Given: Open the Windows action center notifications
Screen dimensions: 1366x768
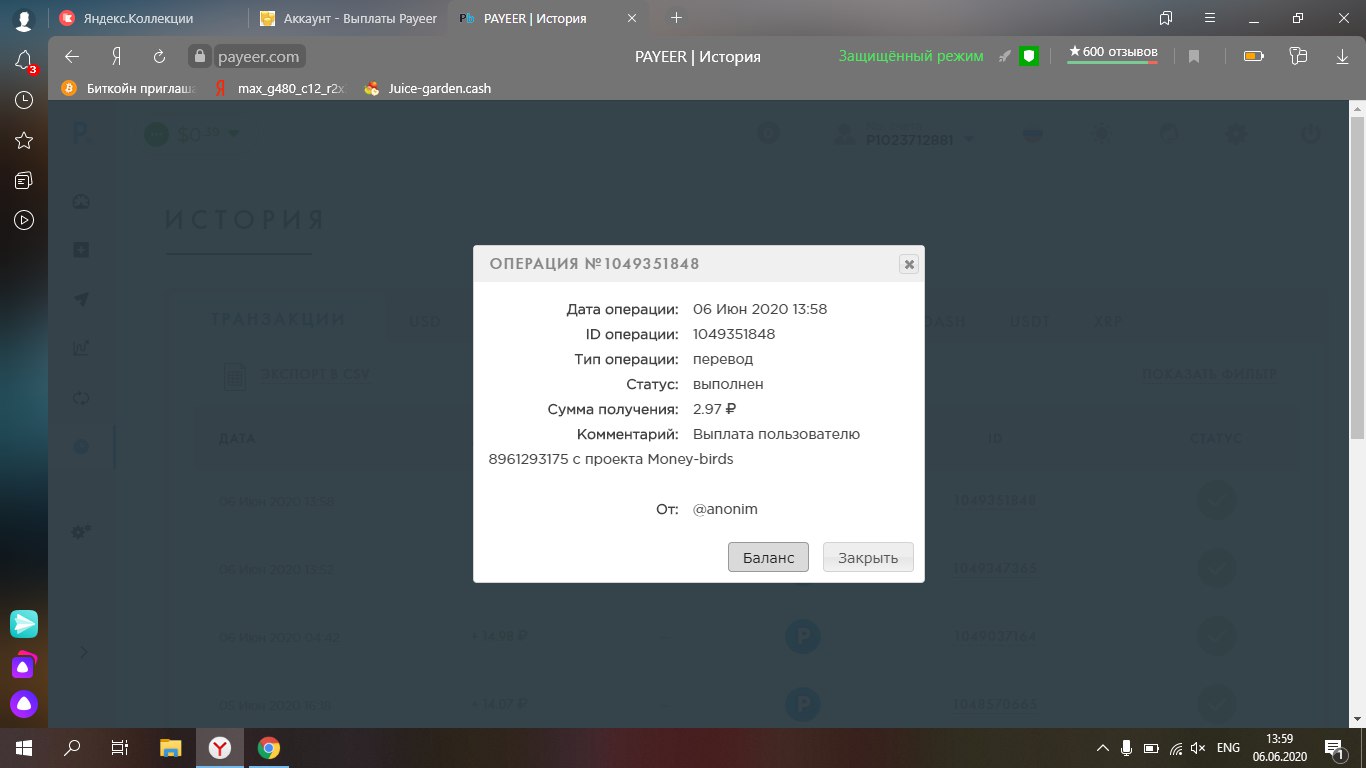Looking at the screenshot, I should pyautogui.click(x=1335, y=748).
